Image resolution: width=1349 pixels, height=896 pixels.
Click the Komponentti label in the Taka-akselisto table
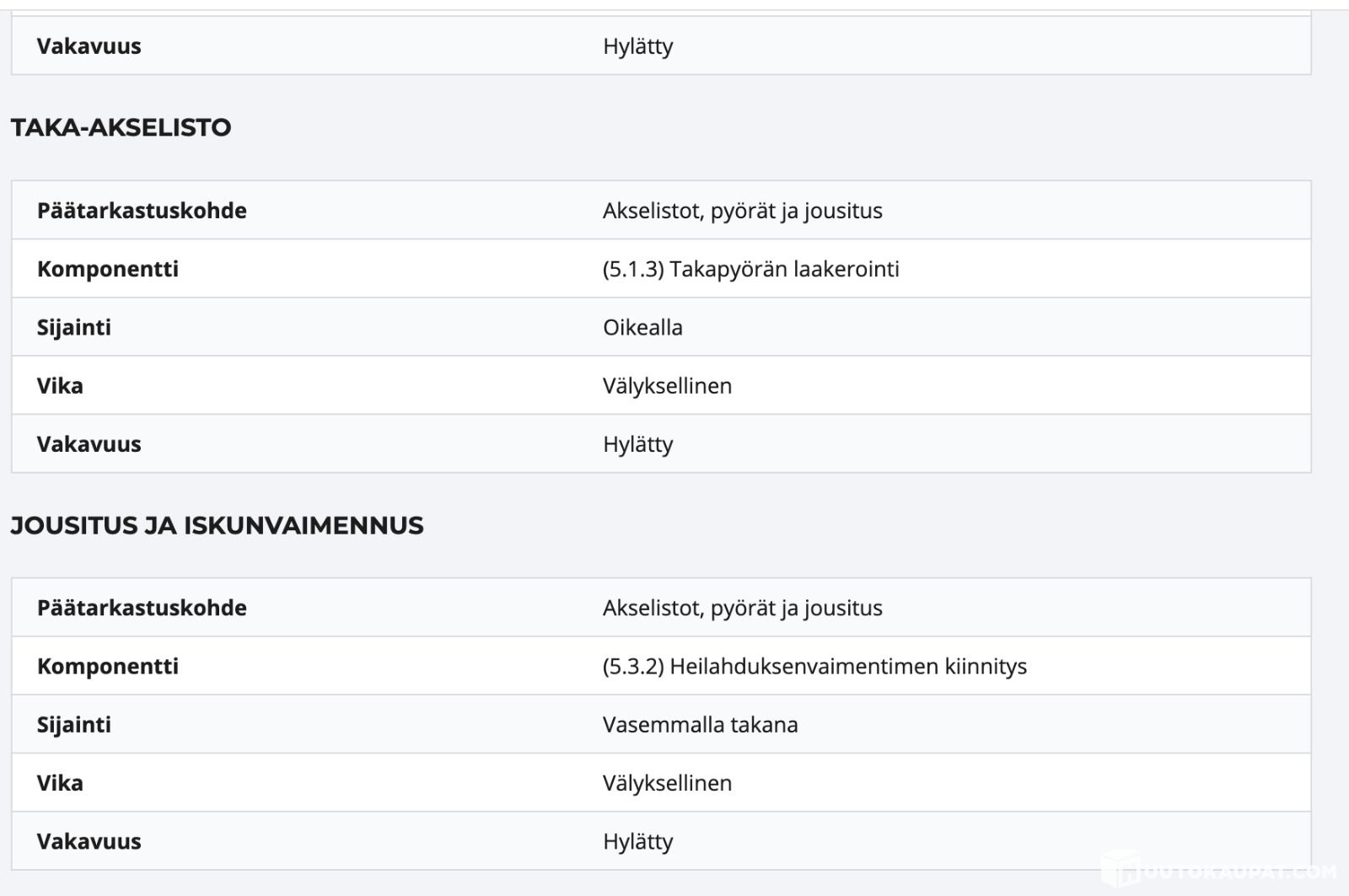(108, 269)
